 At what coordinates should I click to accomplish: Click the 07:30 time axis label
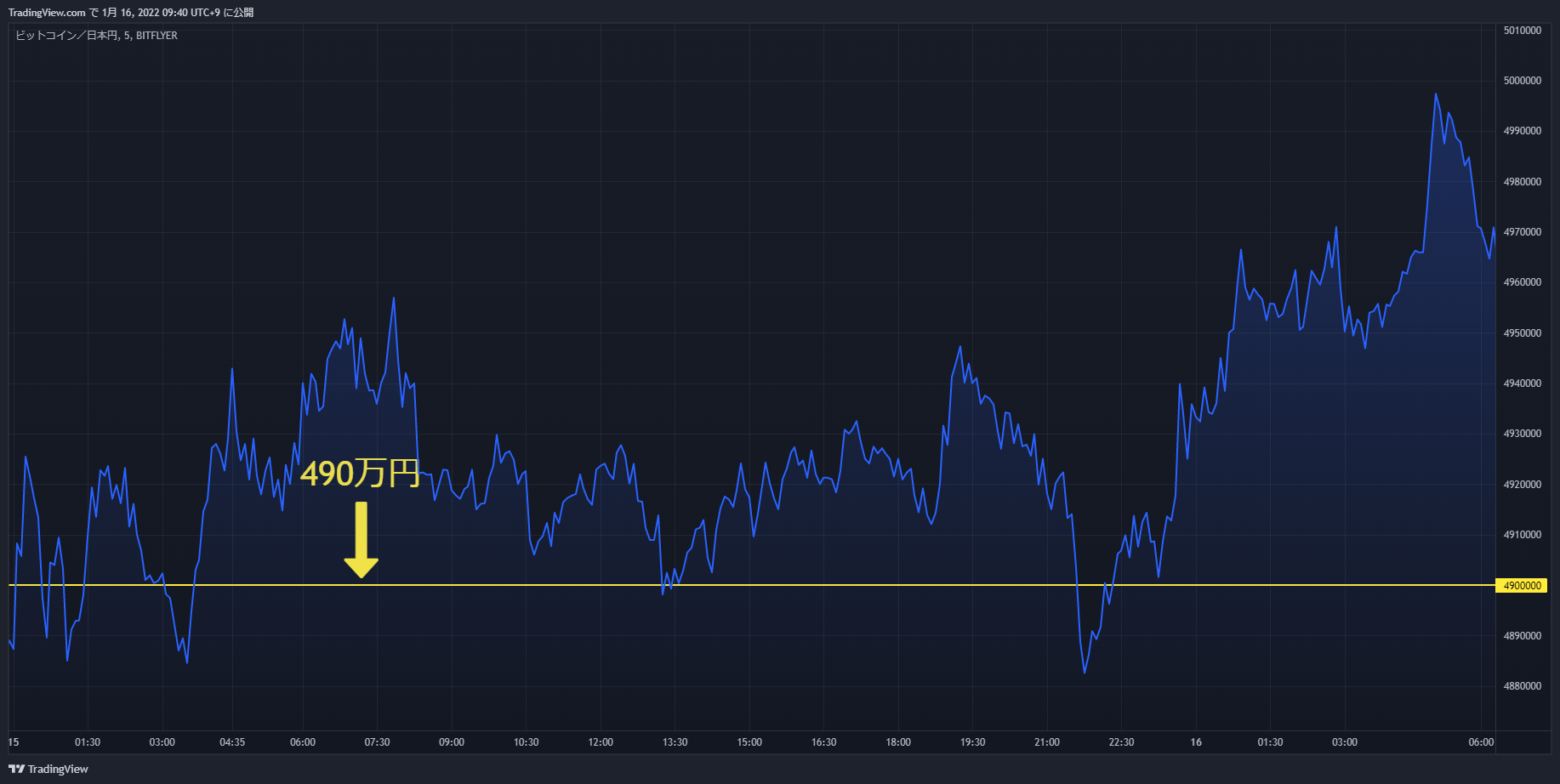click(378, 742)
